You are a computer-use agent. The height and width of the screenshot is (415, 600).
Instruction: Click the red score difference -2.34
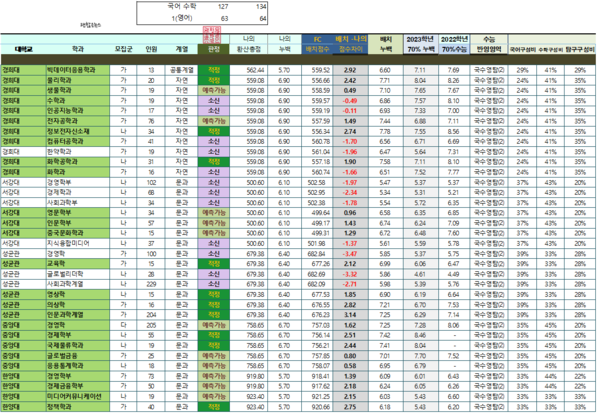[350, 193]
